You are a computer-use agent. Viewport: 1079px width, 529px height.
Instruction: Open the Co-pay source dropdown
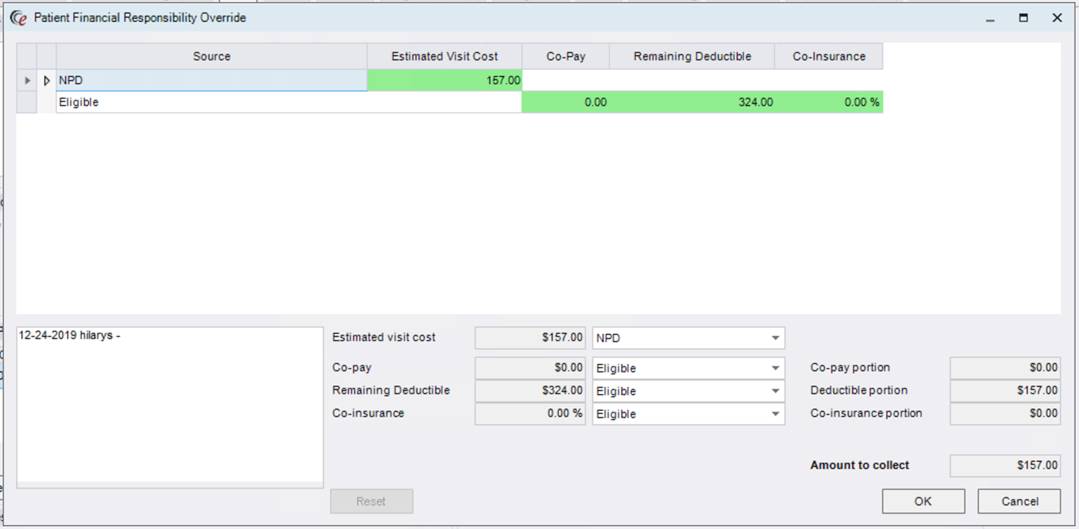click(x=775, y=368)
